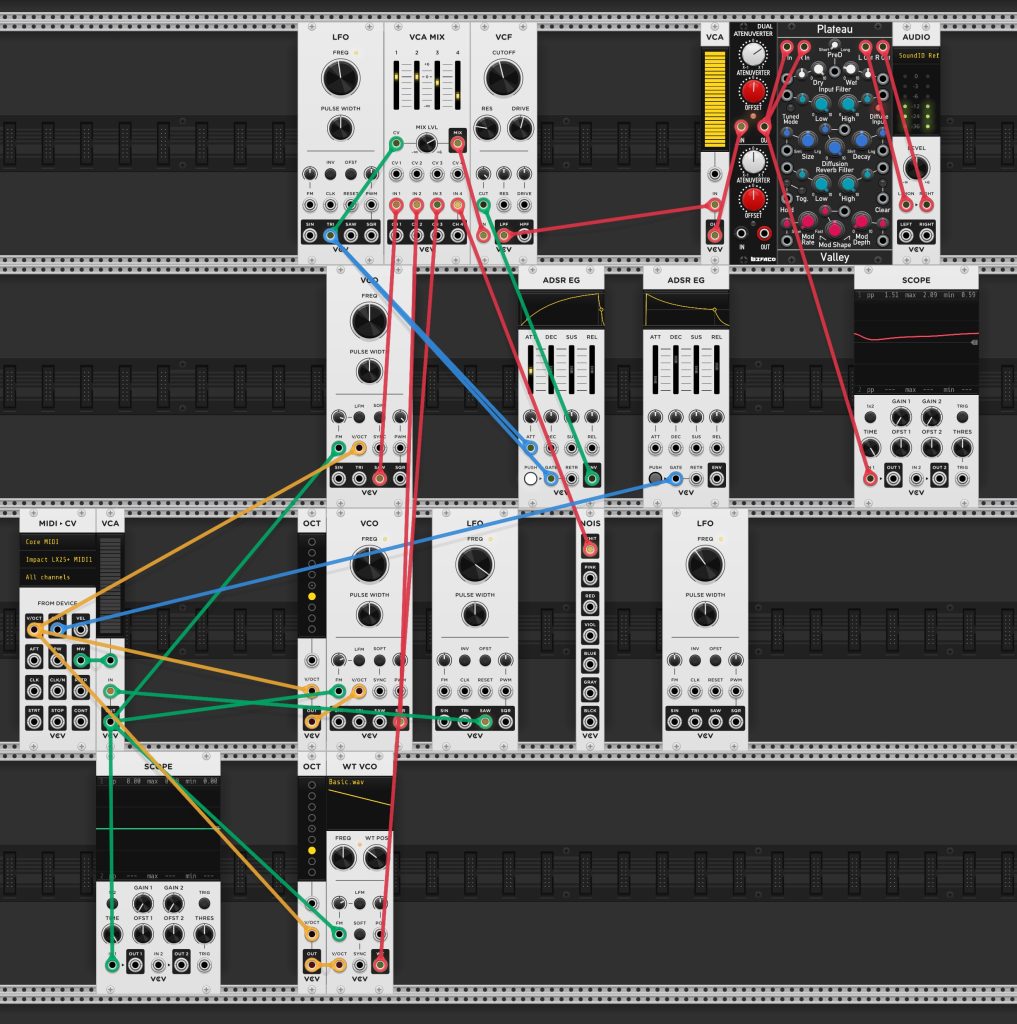1017x1024 pixels.
Task: Open the Basic.wav wavetable display on WT VCO
Action: pos(359,804)
